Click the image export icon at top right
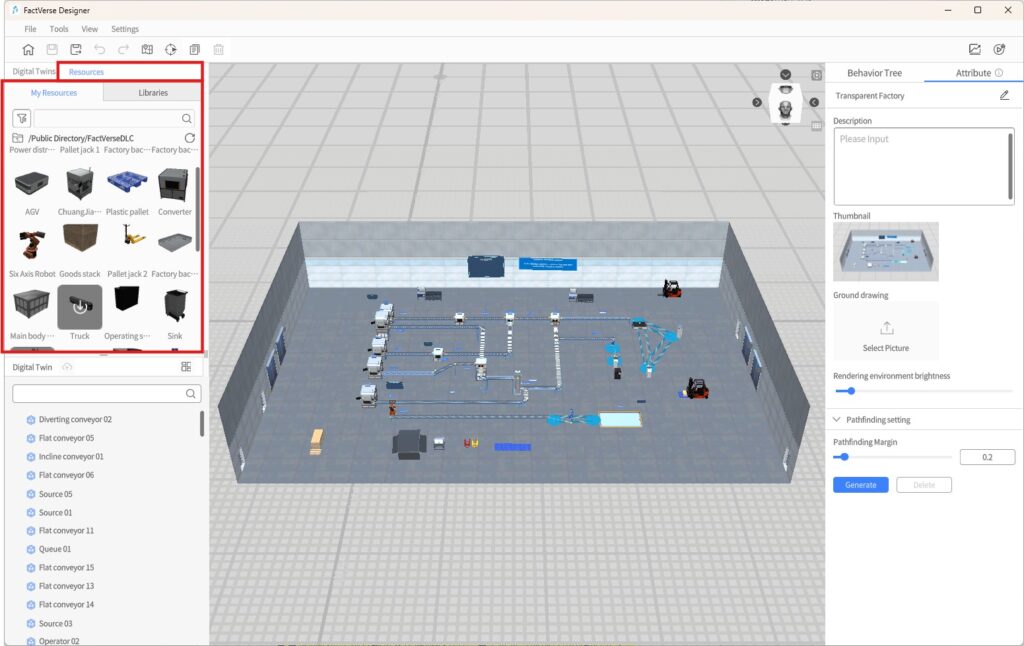The height and width of the screenshot is (646, 1024). pyautogui.click(x=973, y=47)
